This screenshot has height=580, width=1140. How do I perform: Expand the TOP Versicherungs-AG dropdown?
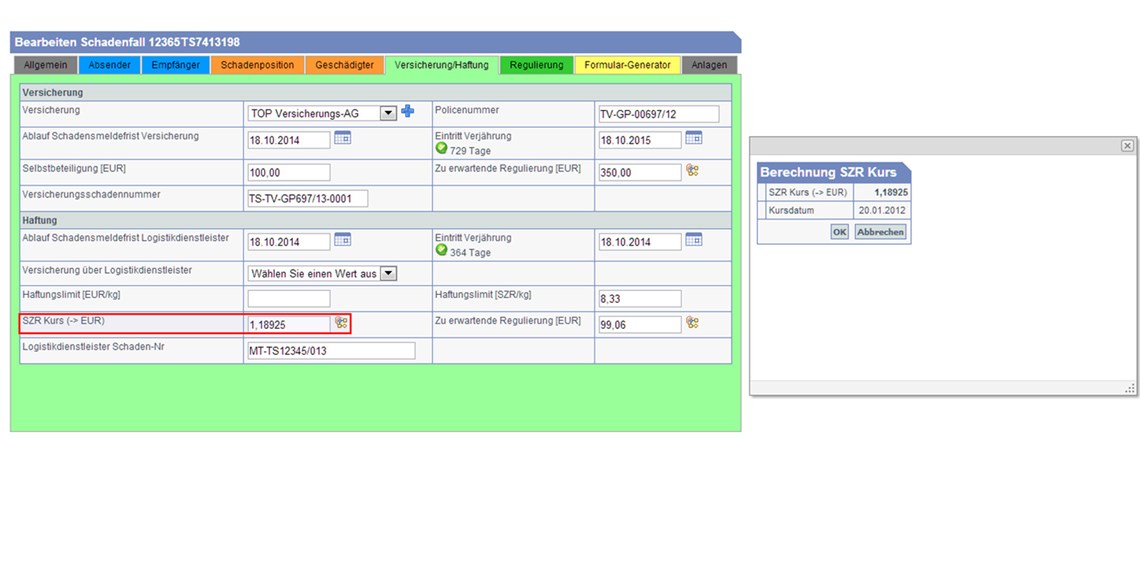click(x=389, y=113)
